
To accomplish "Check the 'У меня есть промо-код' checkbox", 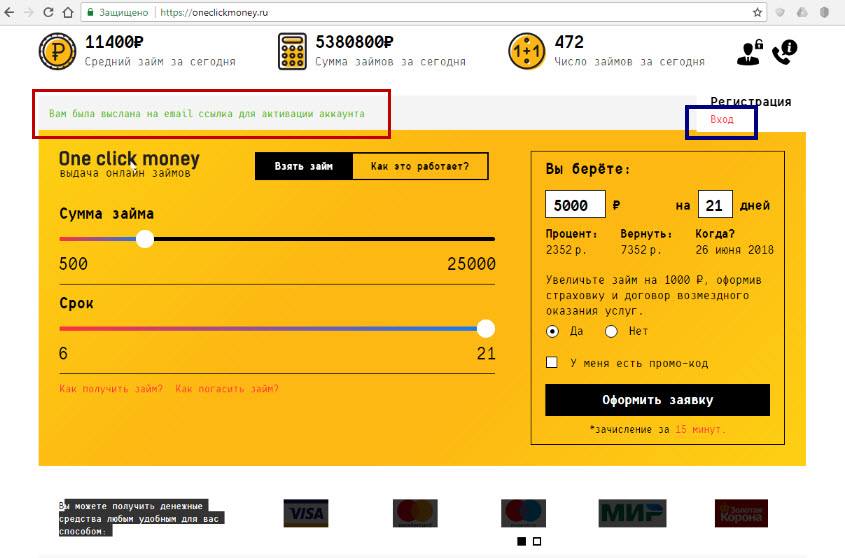I will [x=552, y=362].
